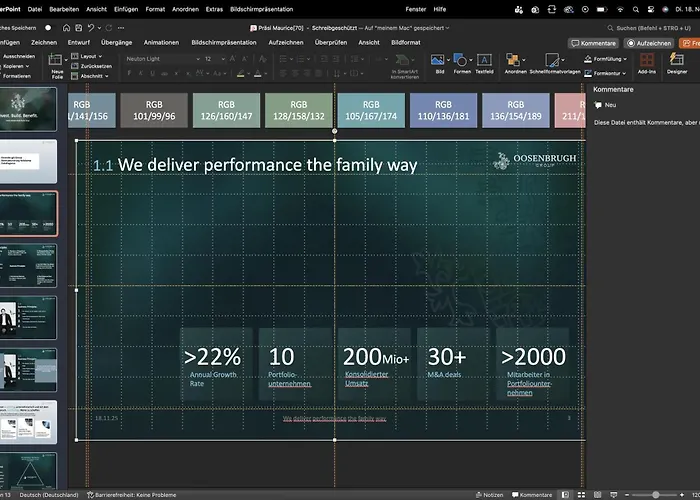
Task: Add a new comment with Neu
Action: coord(604,105)
